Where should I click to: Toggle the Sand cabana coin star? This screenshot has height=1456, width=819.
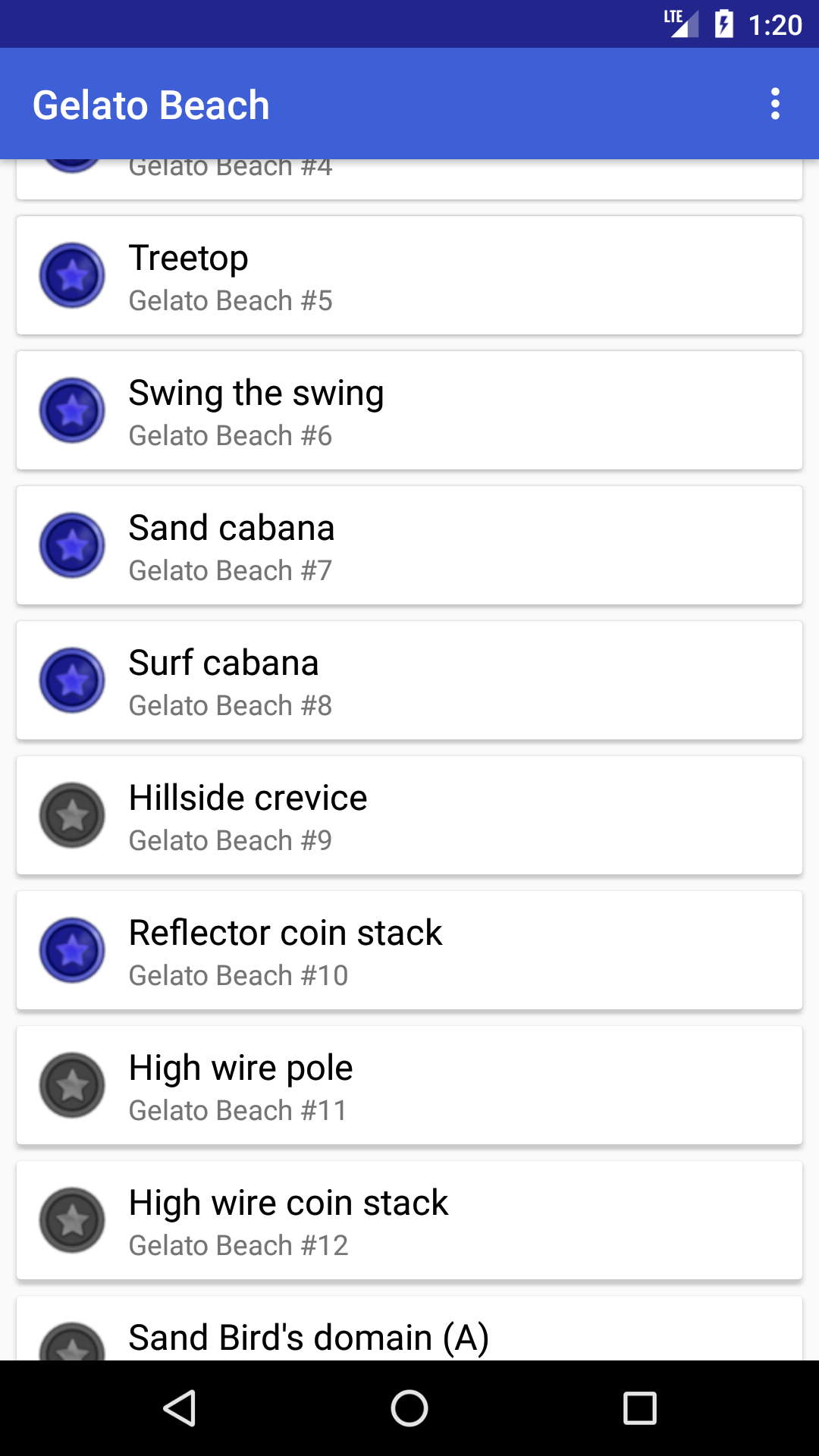(72, 545)
